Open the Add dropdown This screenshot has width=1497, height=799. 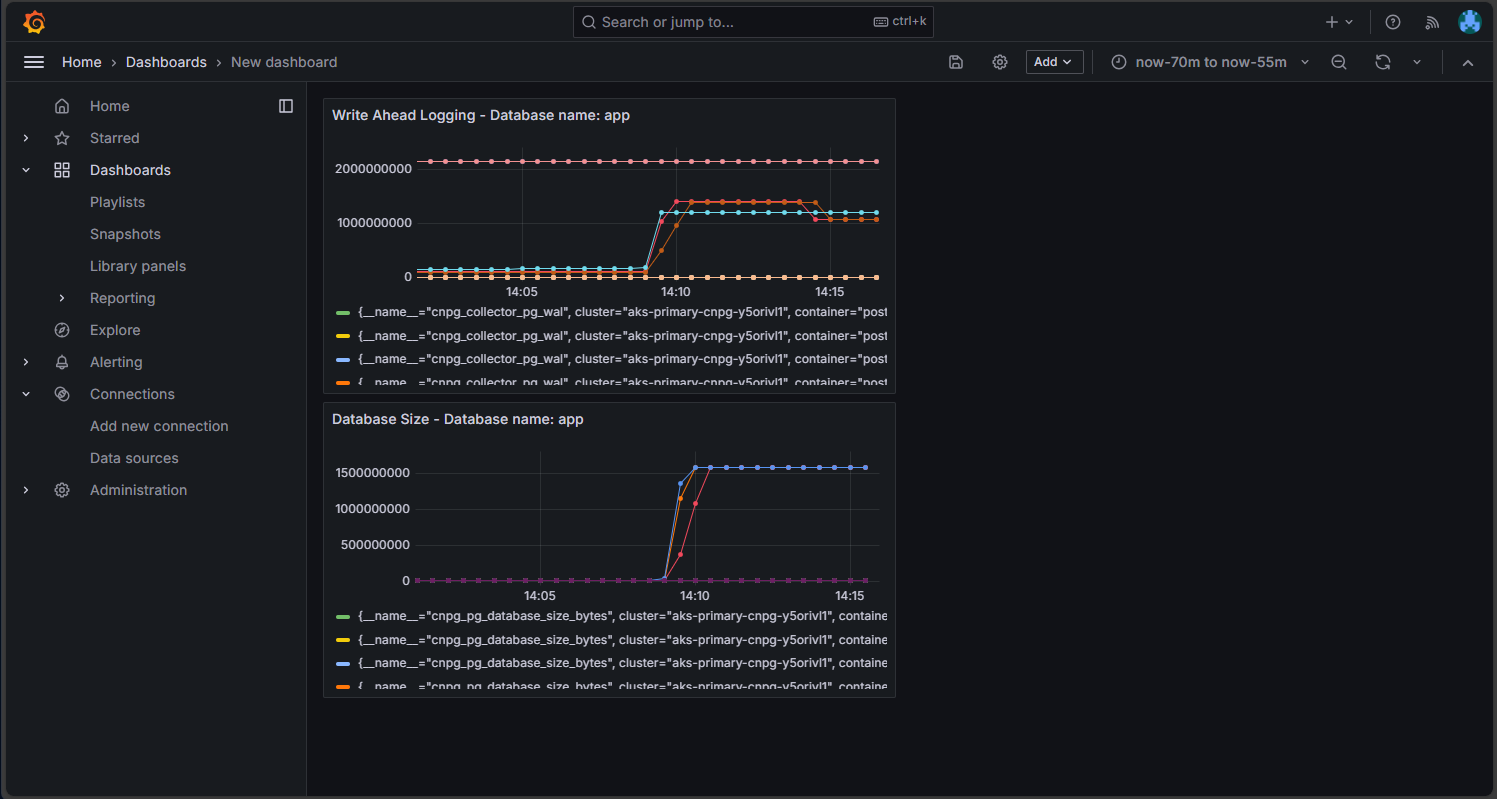1054,62
